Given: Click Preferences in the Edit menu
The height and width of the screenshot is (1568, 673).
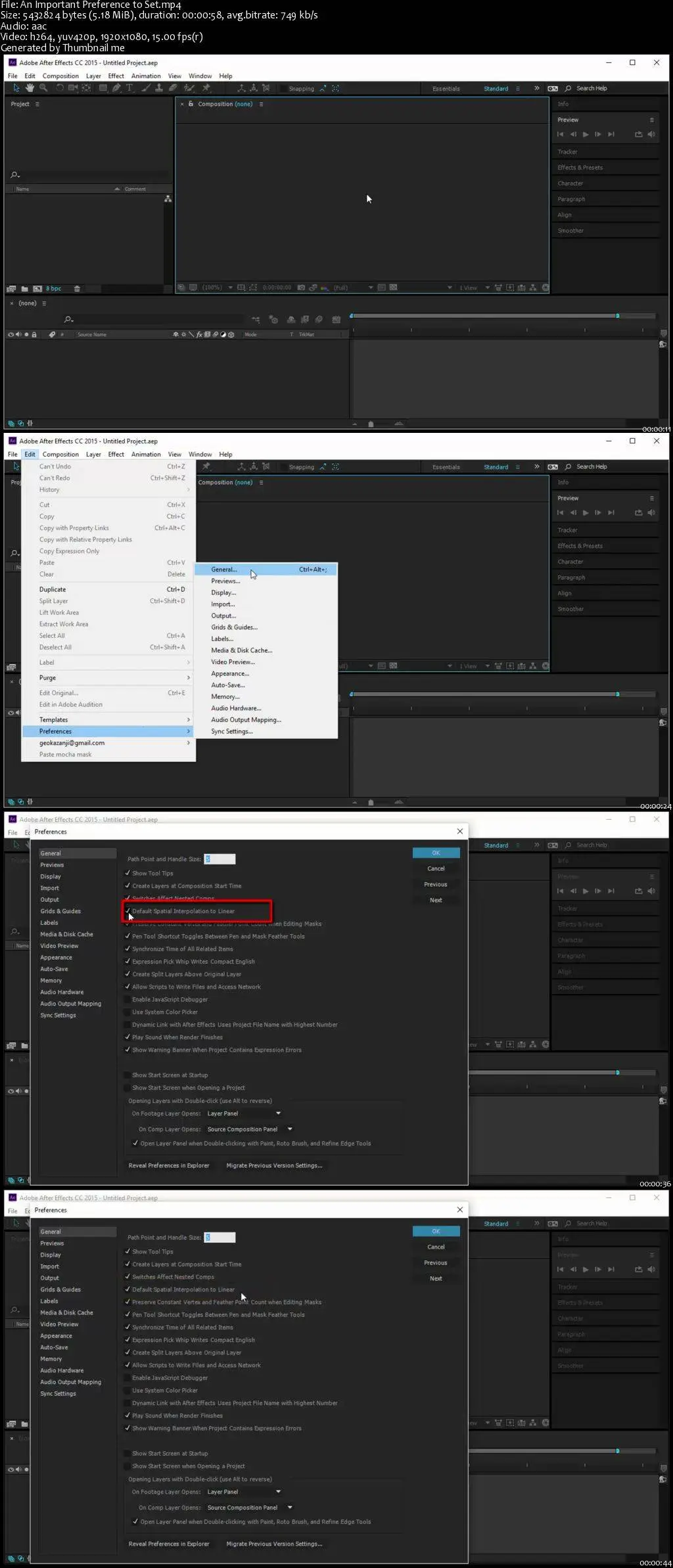Looking at the screenshot, I should click(x=108, y=731).
